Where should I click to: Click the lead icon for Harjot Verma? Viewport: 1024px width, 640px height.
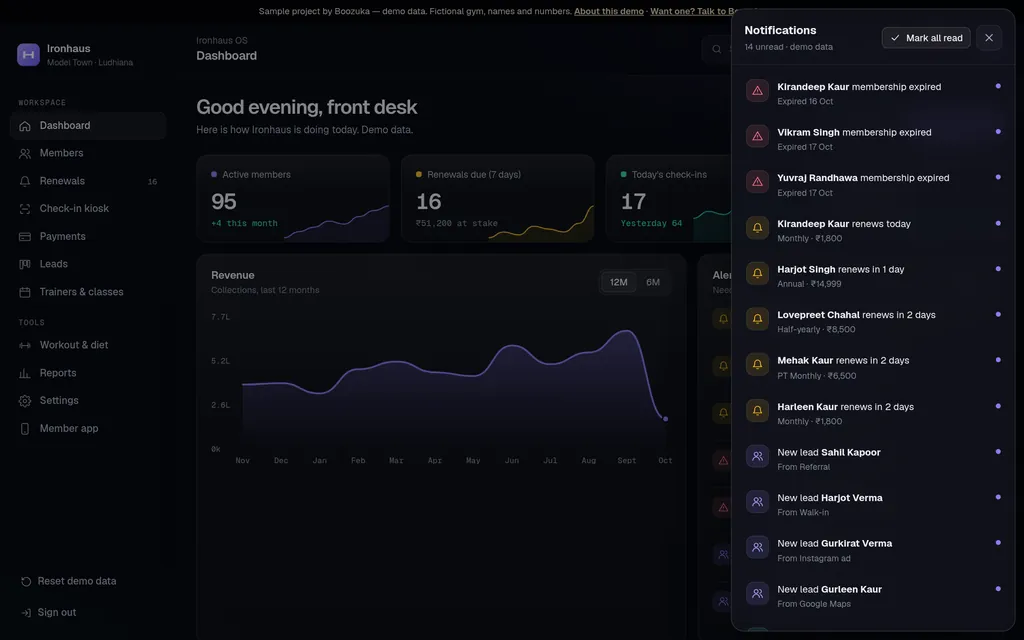click(758, 502)
